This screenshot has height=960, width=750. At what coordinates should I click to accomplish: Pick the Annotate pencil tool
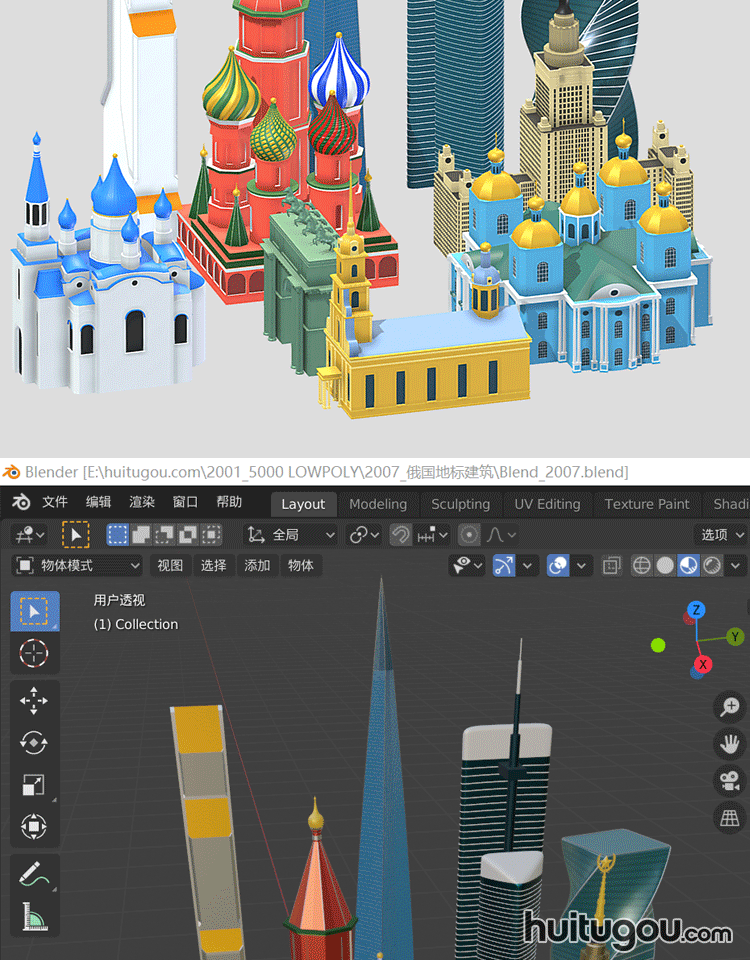pos(34,874)
